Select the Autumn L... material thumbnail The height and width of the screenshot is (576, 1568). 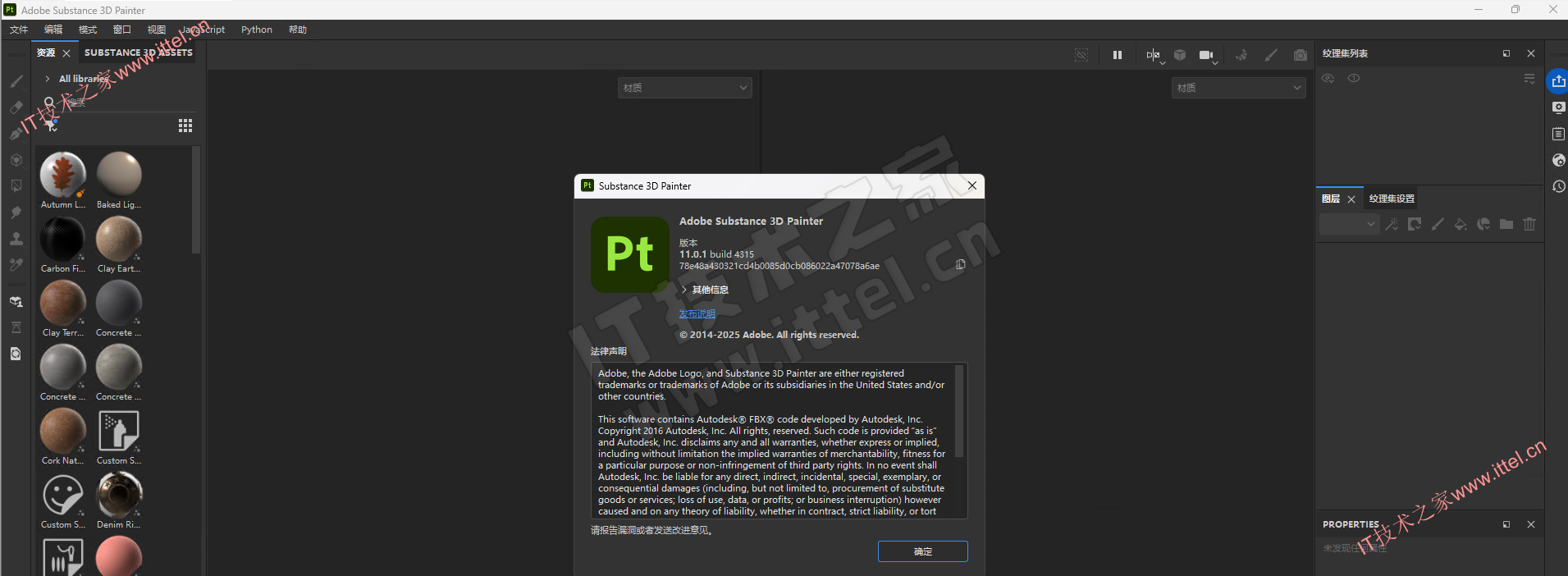coord(63,174)
